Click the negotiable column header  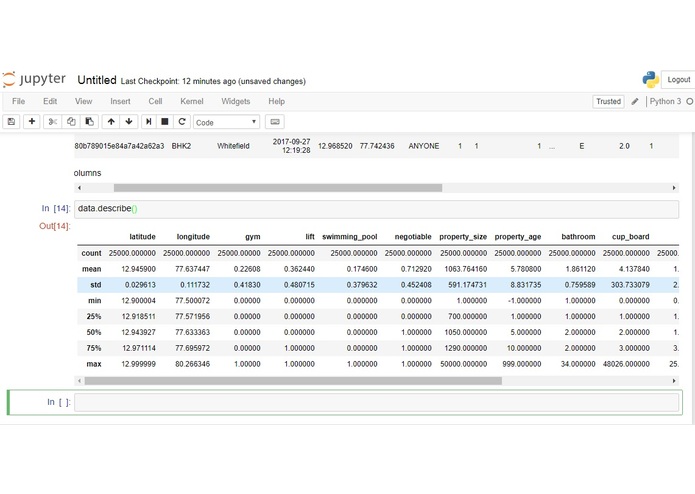coord(413,237)
